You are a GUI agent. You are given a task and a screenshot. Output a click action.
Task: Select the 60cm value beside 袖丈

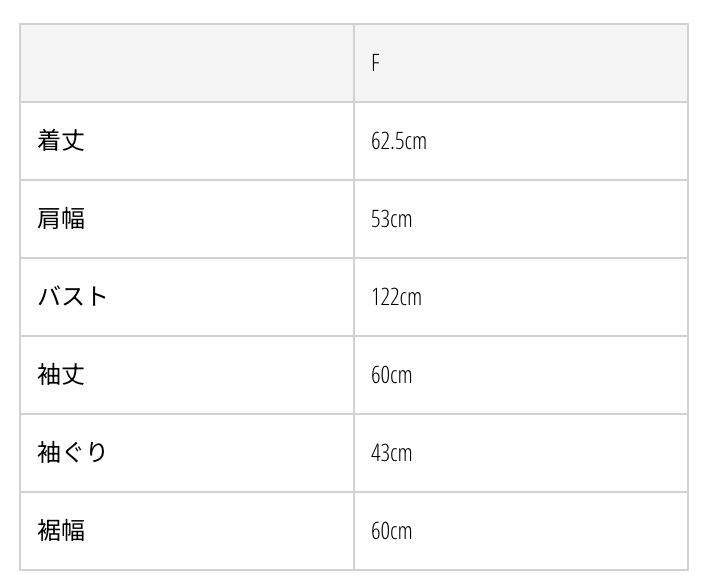click(391, 375)
